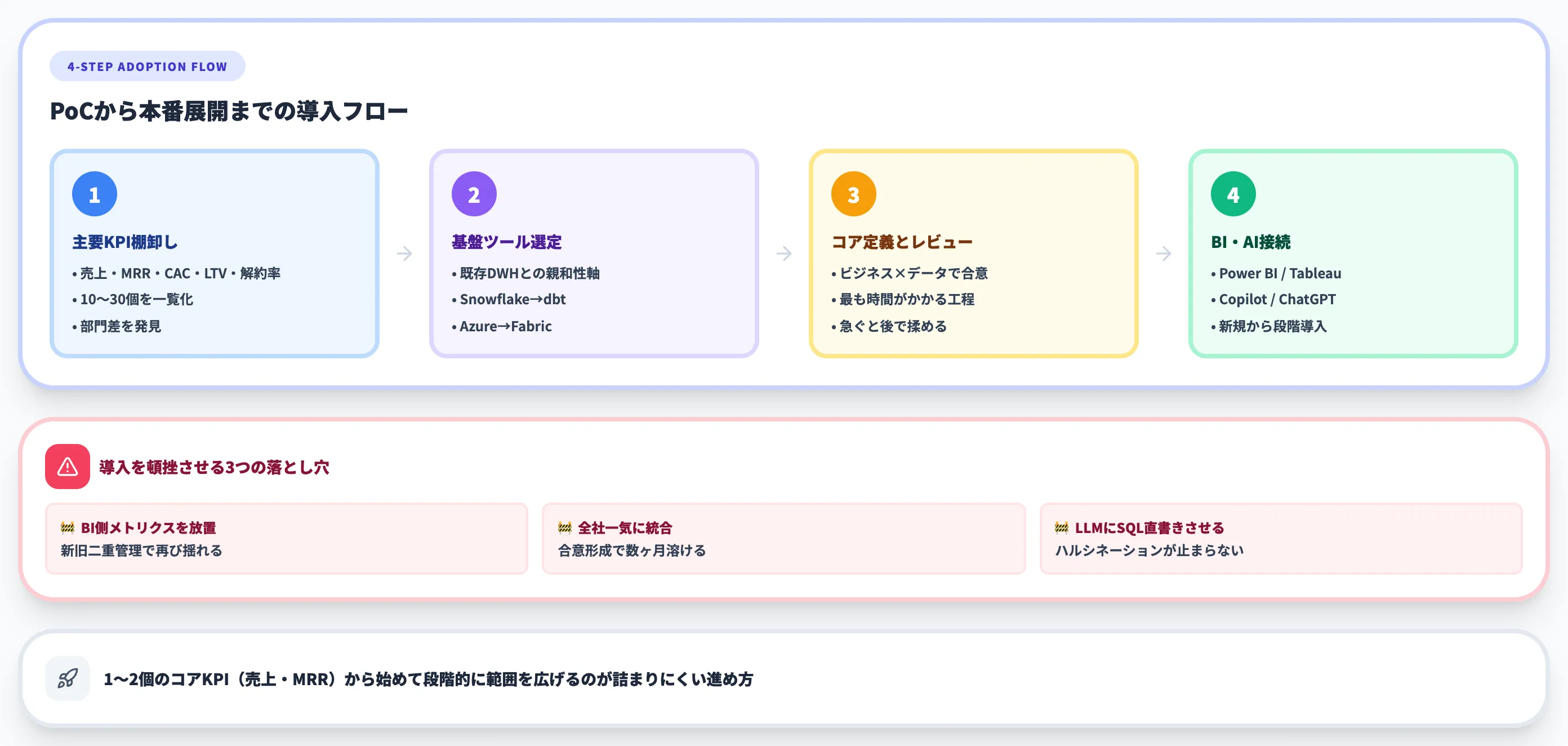Viewport: 1568px width, 746px height.
Task: Open the 主要KPI棚卸し step card
Action: 216,259
